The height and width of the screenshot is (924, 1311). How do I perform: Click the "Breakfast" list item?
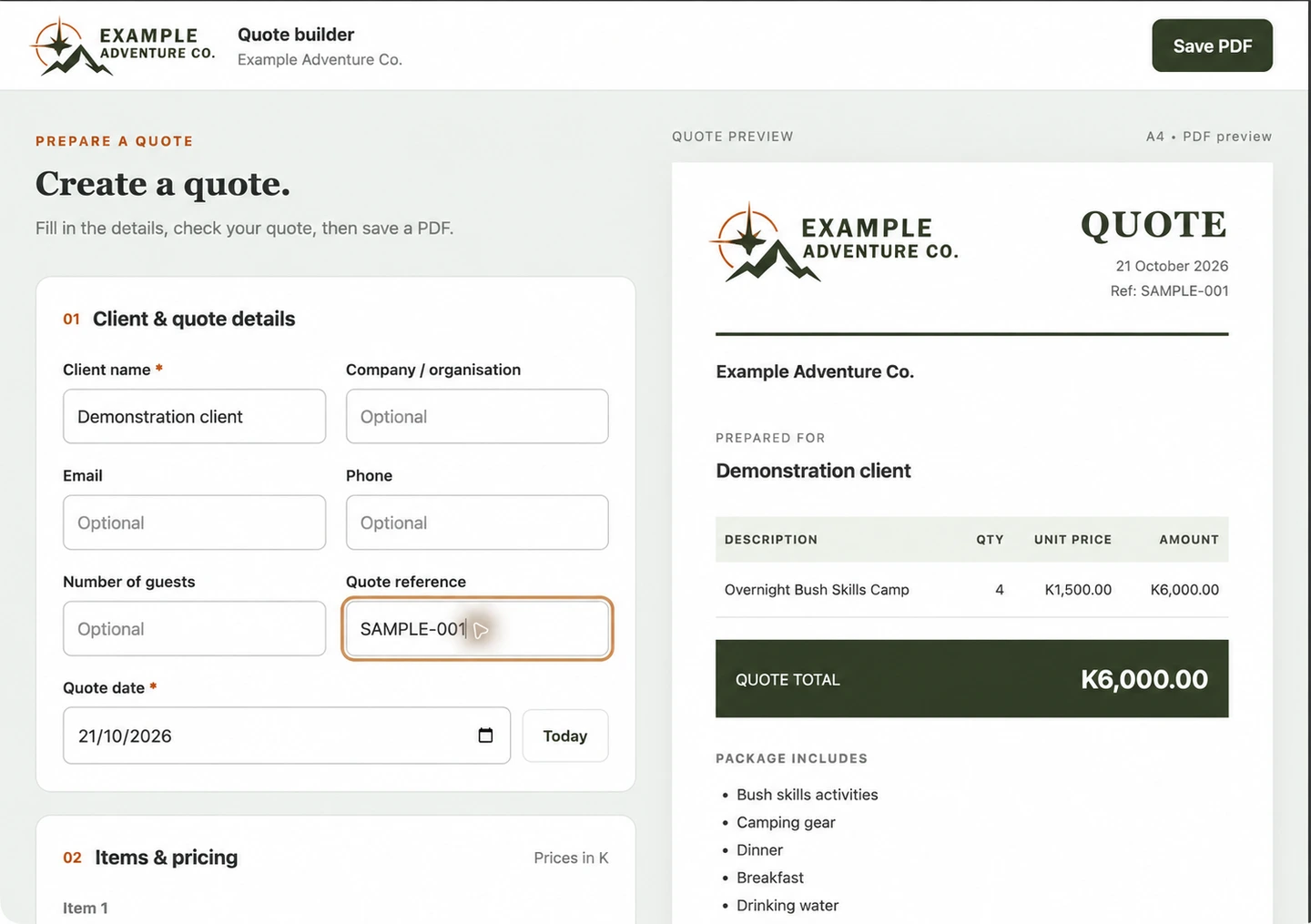pos(770,878)
